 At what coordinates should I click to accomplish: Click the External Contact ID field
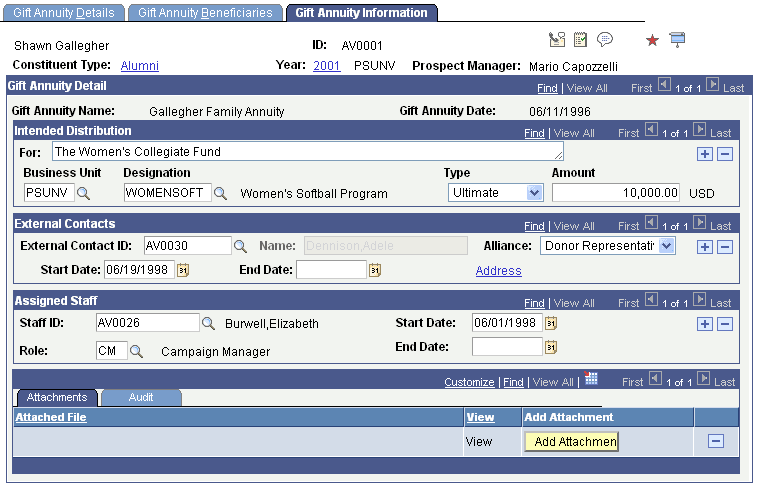tap(187, 246)
